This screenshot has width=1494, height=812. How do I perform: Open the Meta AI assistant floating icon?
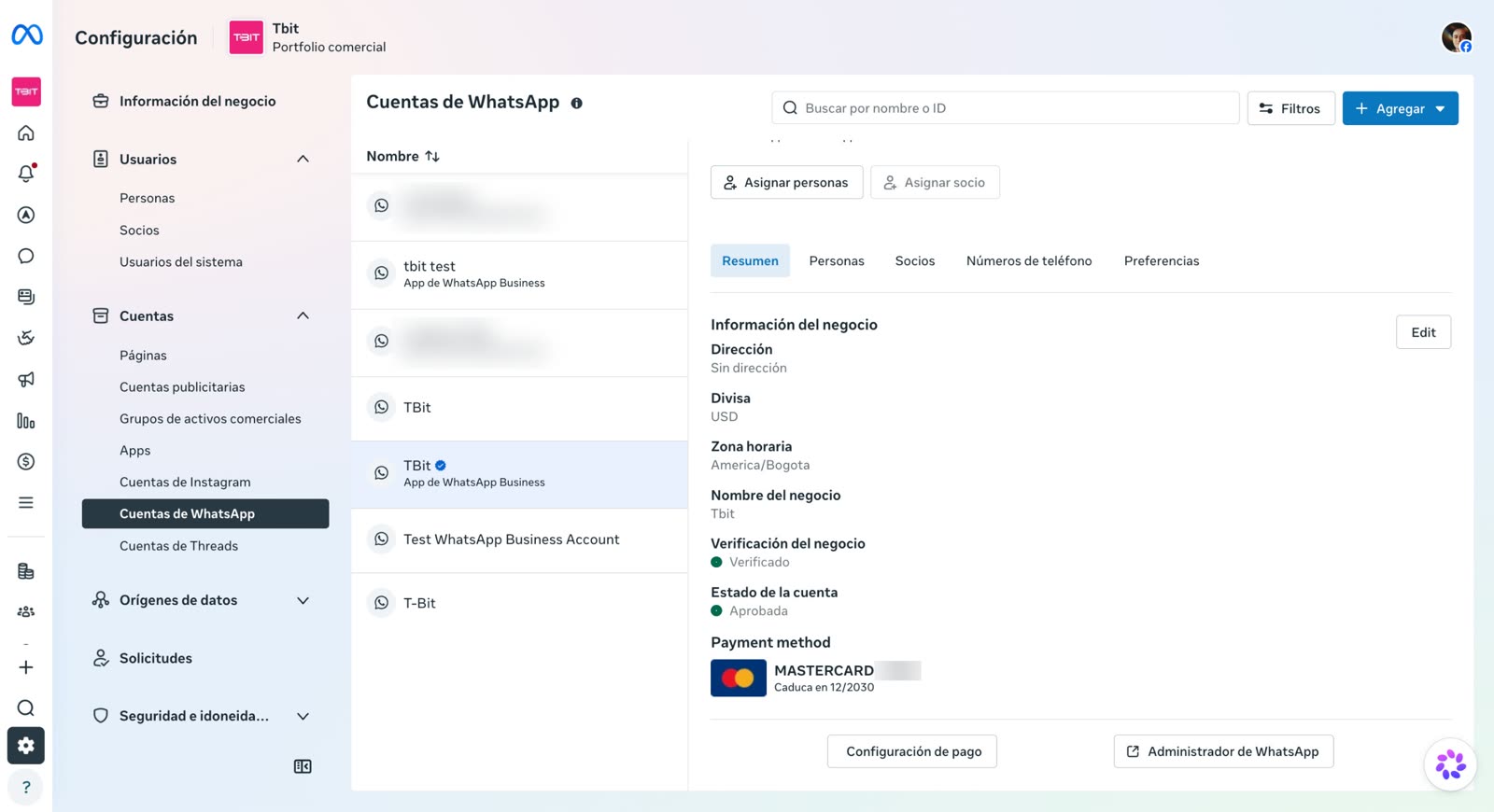coord(1450,764)
